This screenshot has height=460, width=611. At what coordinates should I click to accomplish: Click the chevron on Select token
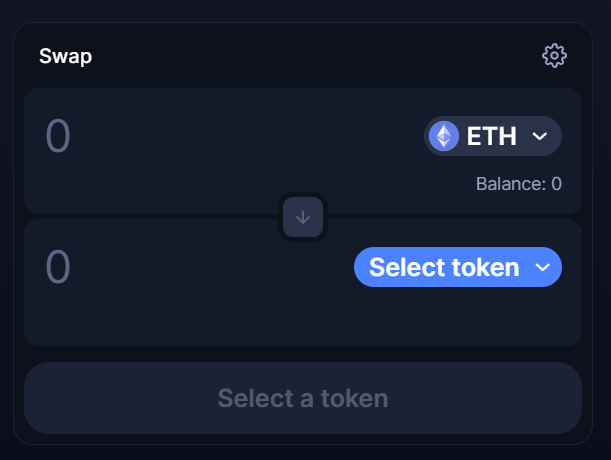[x=543, y=267]
